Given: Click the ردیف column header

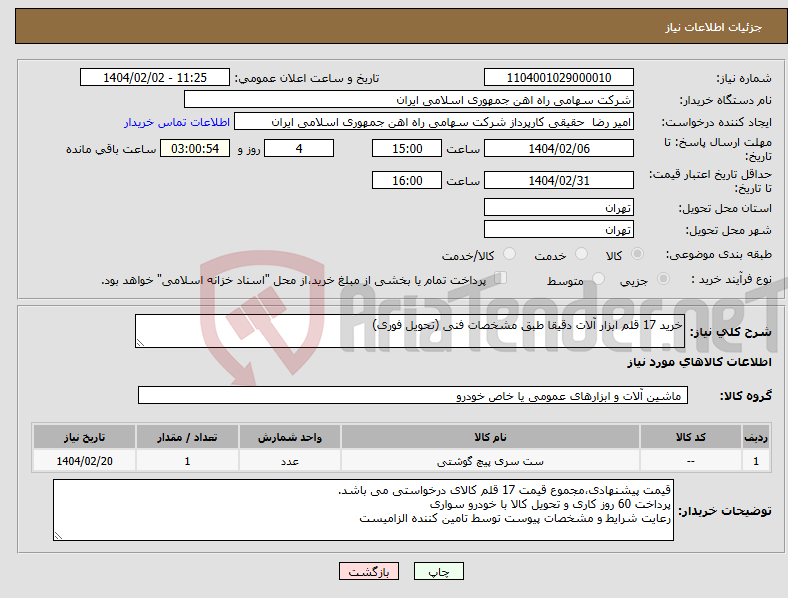Looking at the screenshot, I should [x=756, y=437].
